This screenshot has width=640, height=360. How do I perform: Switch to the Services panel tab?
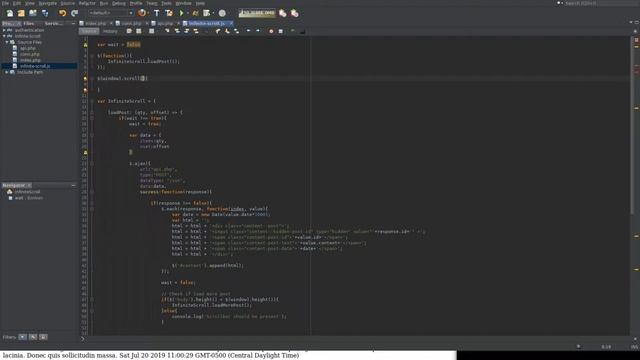pyautogui.click(x=53, y=23)
